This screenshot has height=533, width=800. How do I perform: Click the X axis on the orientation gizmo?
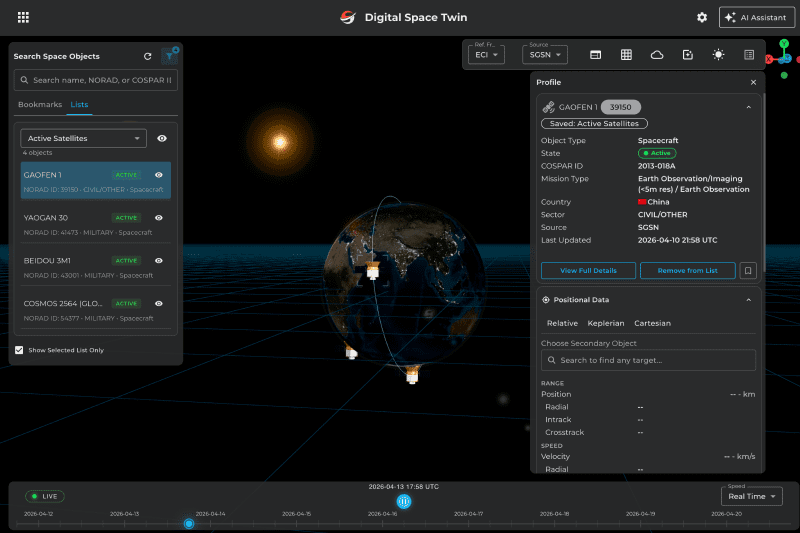tap(768, 59)
